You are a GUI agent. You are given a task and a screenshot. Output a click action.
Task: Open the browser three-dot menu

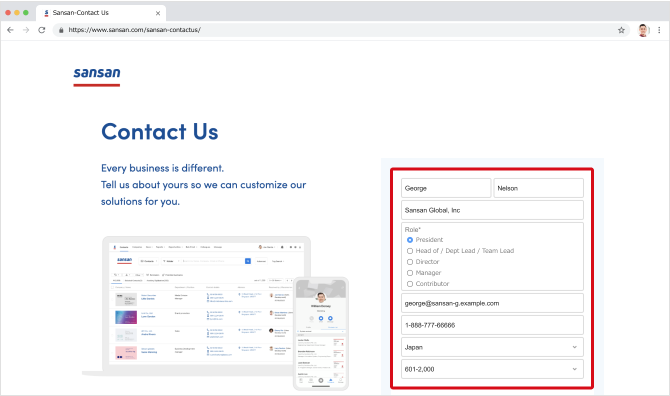click(659, 30)
